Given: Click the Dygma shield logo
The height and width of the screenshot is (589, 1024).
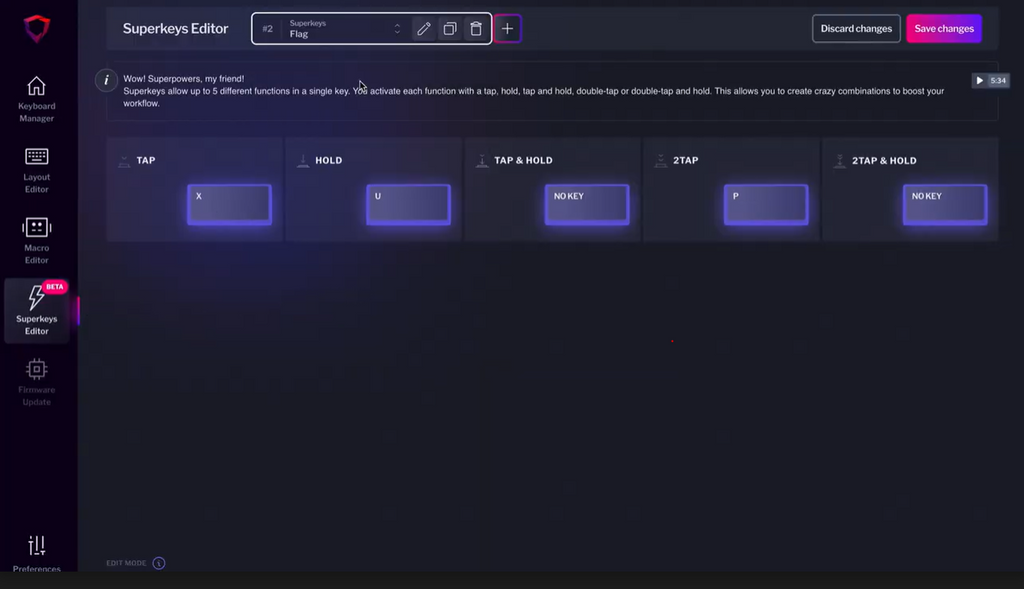Looking at the screenshot, I should click(x=37, y=29).
